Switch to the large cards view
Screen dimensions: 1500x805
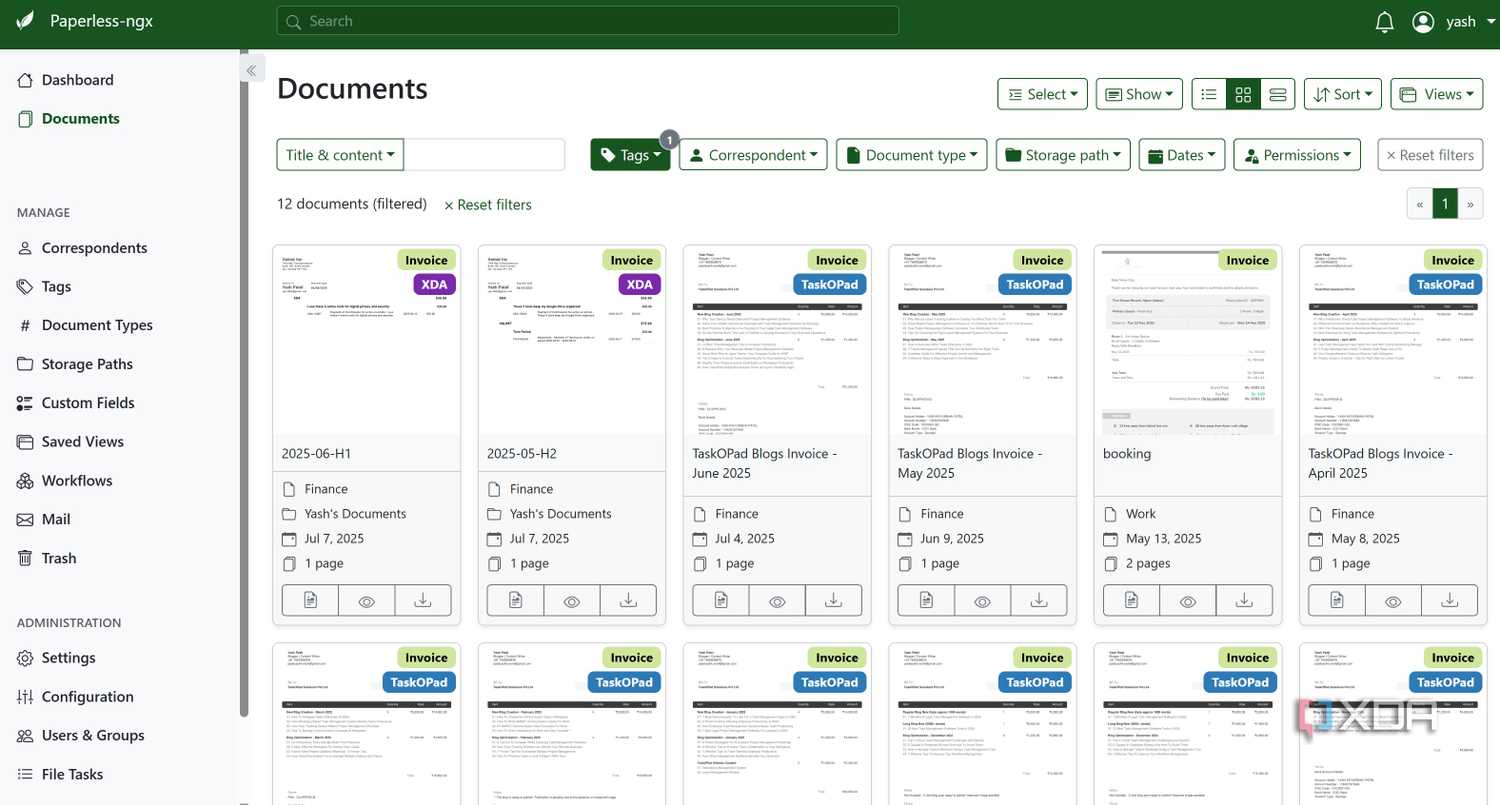[1277, 94]
